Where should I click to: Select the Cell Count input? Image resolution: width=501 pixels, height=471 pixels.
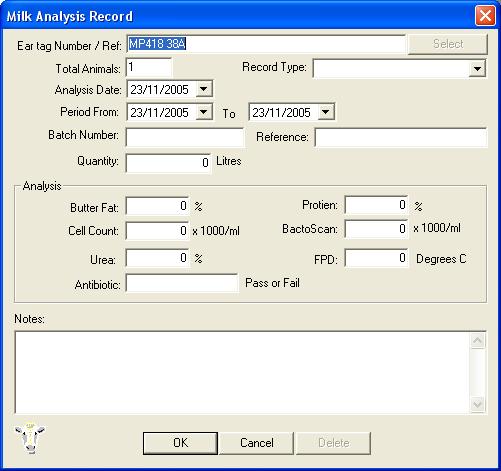tap(157, 230)
